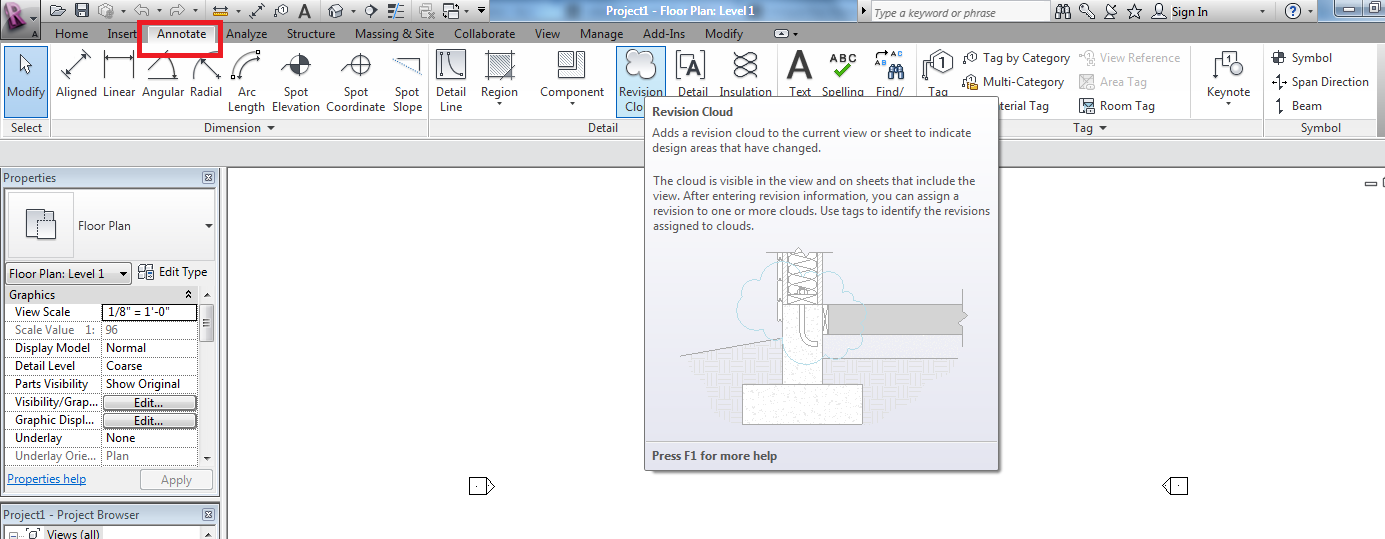Click the View Scale value field
Viewport: 1385px width, 539px height.
tap(149, 312)
